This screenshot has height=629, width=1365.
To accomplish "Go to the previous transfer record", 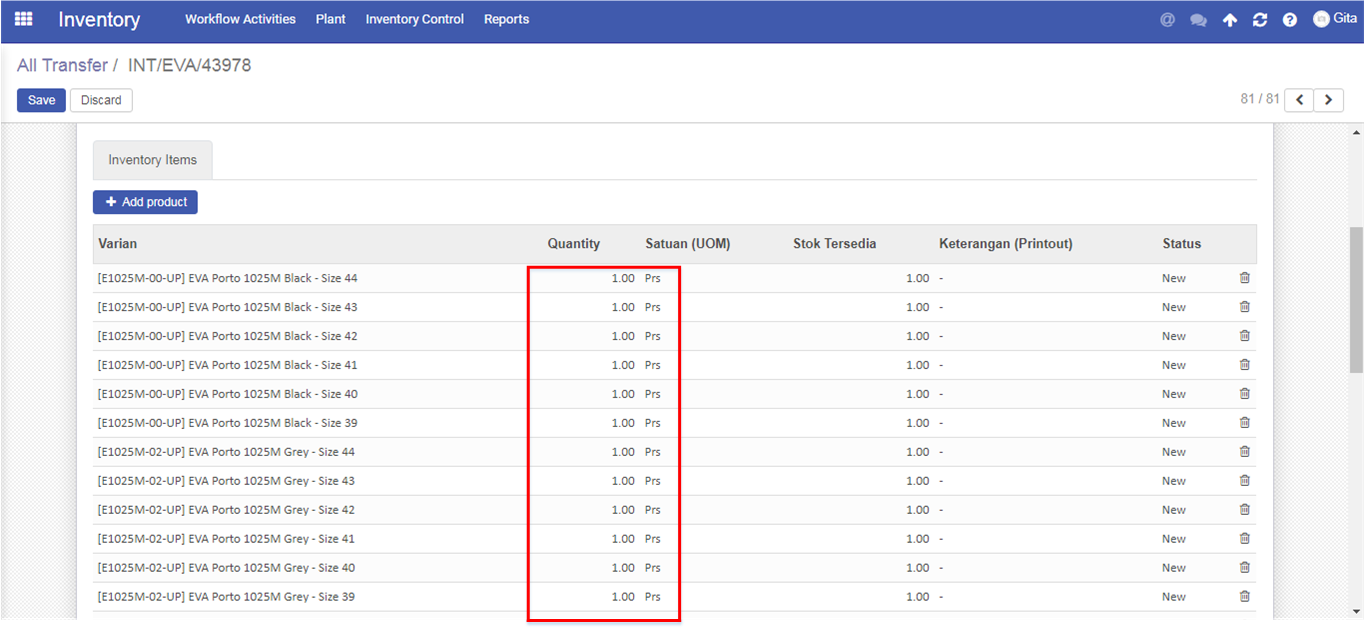I will point(1299,100).
